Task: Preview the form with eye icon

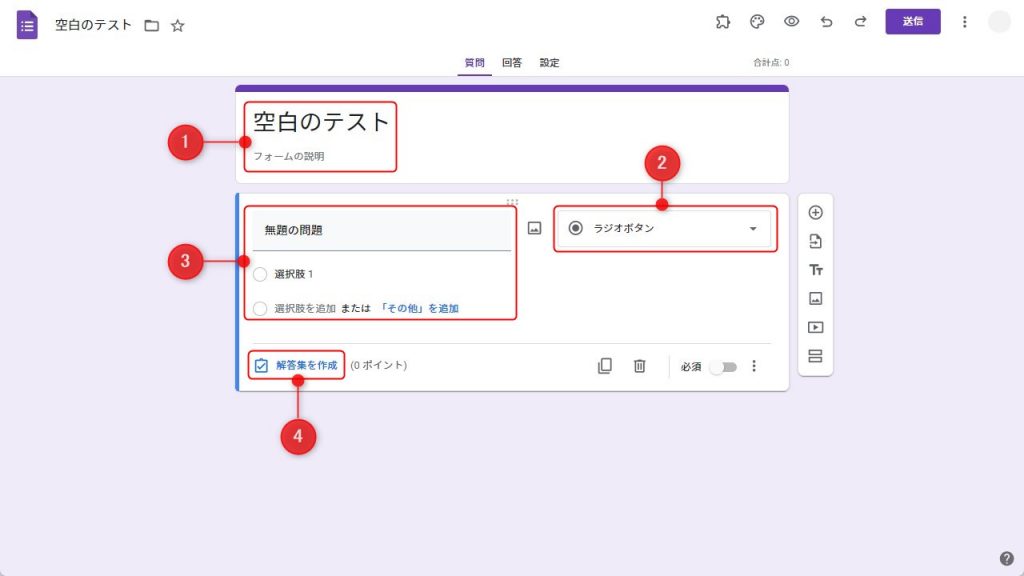Action: (792, 22)
